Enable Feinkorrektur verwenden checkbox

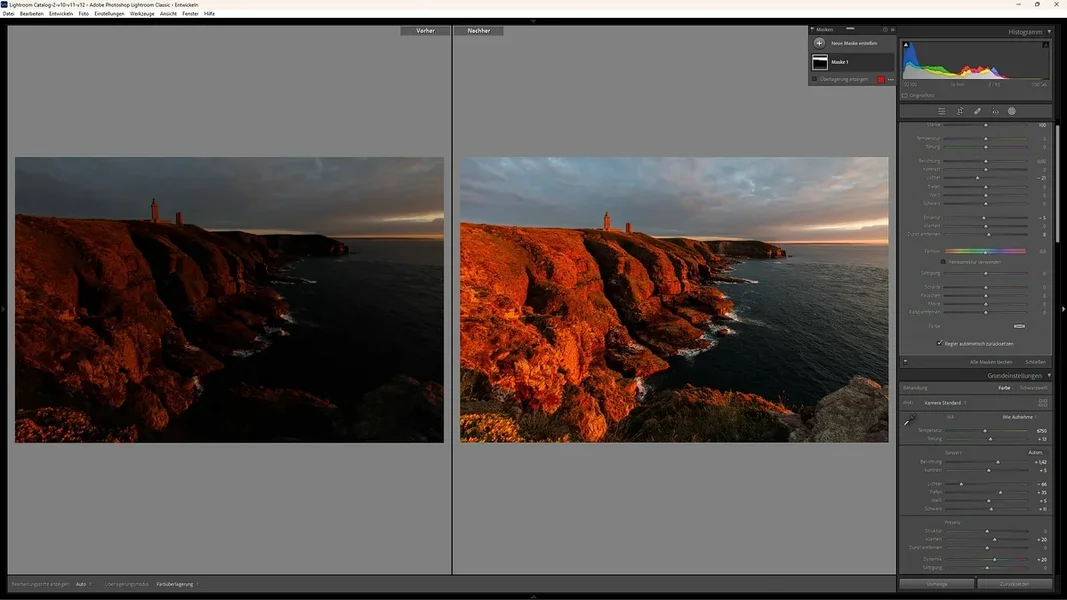tap(943, 262)
